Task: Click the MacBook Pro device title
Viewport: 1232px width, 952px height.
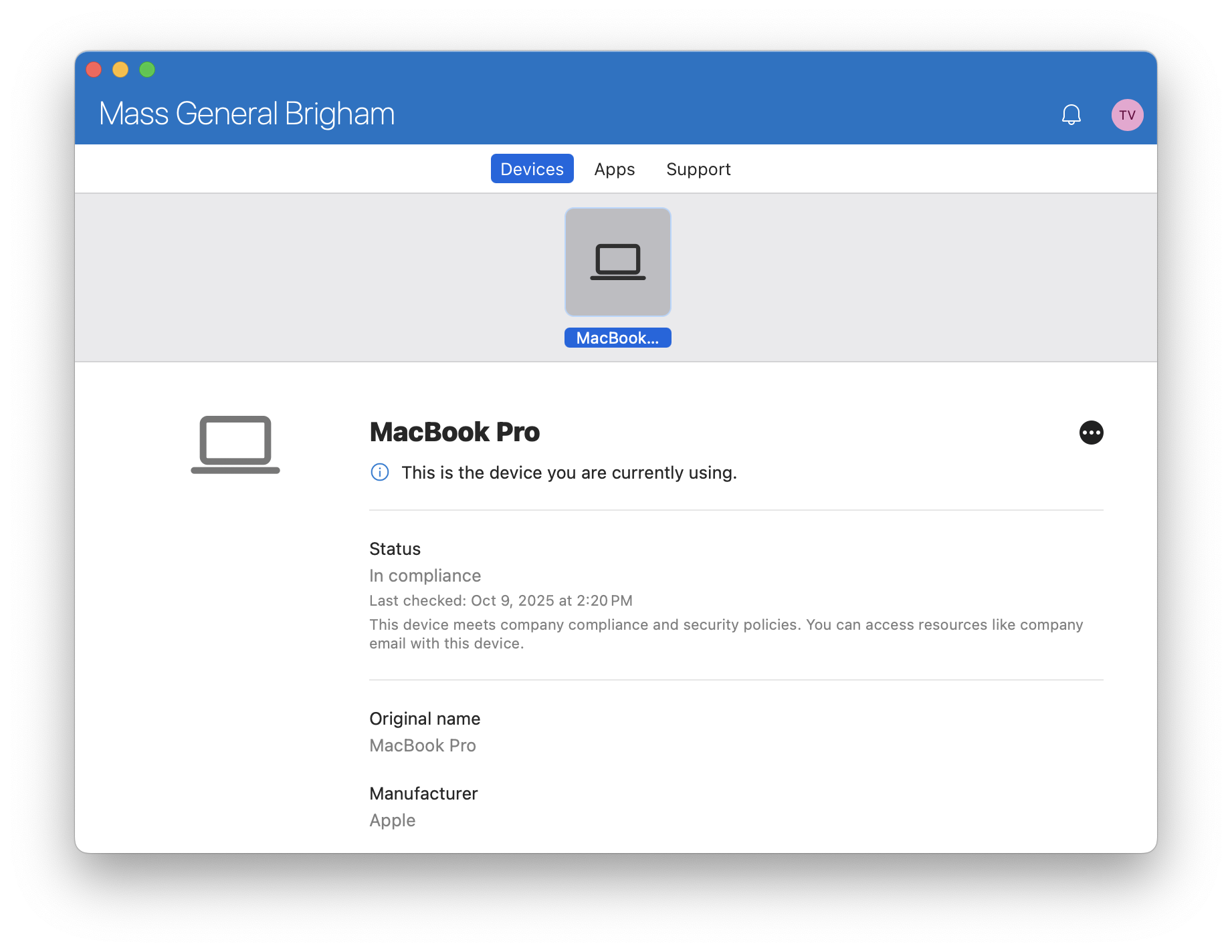Action: tap(454, 432)
